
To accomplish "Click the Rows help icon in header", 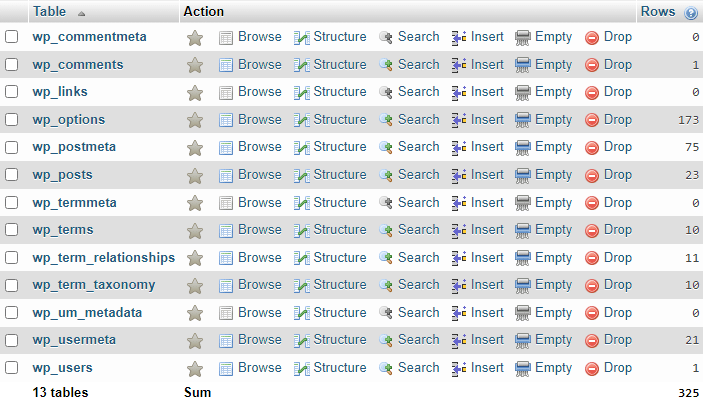I will [x=690, y=13].
